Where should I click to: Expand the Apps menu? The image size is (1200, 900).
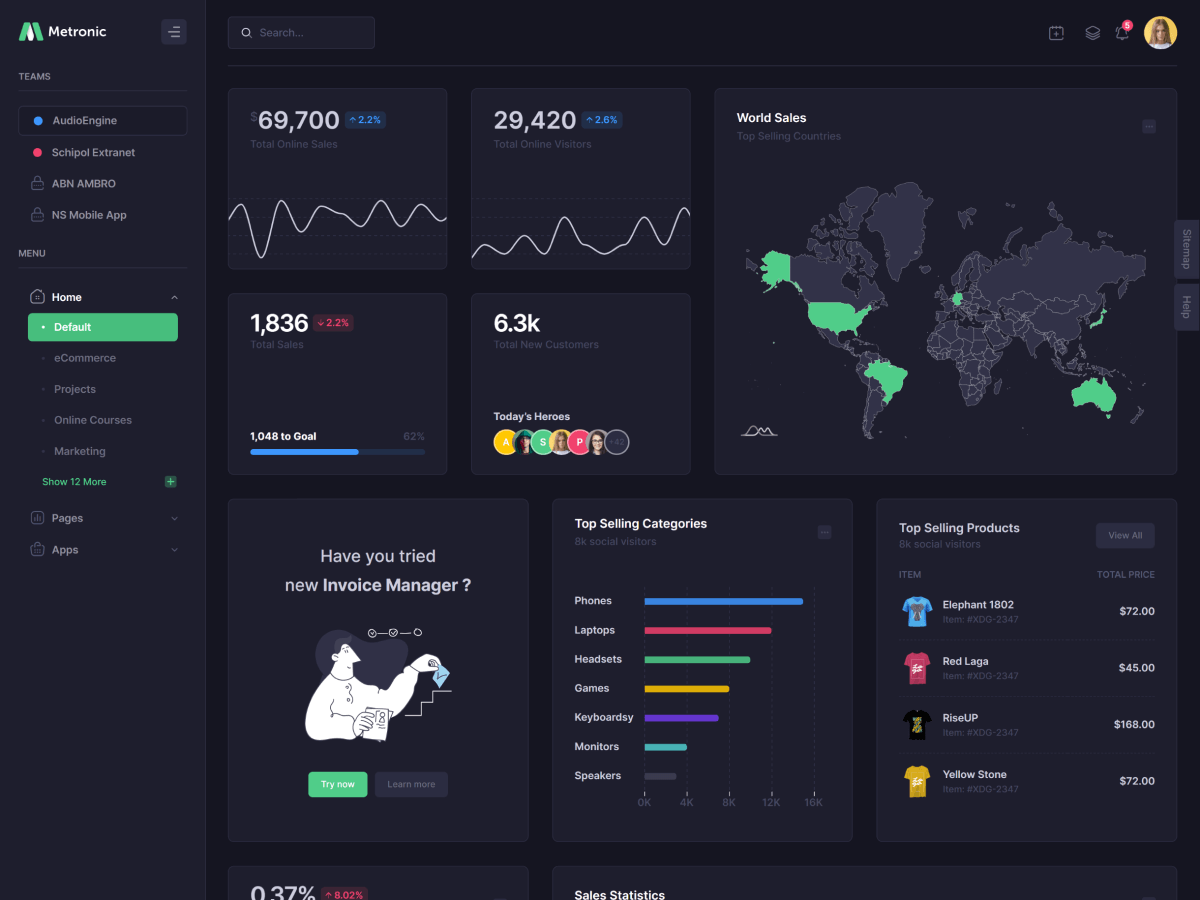102,550
